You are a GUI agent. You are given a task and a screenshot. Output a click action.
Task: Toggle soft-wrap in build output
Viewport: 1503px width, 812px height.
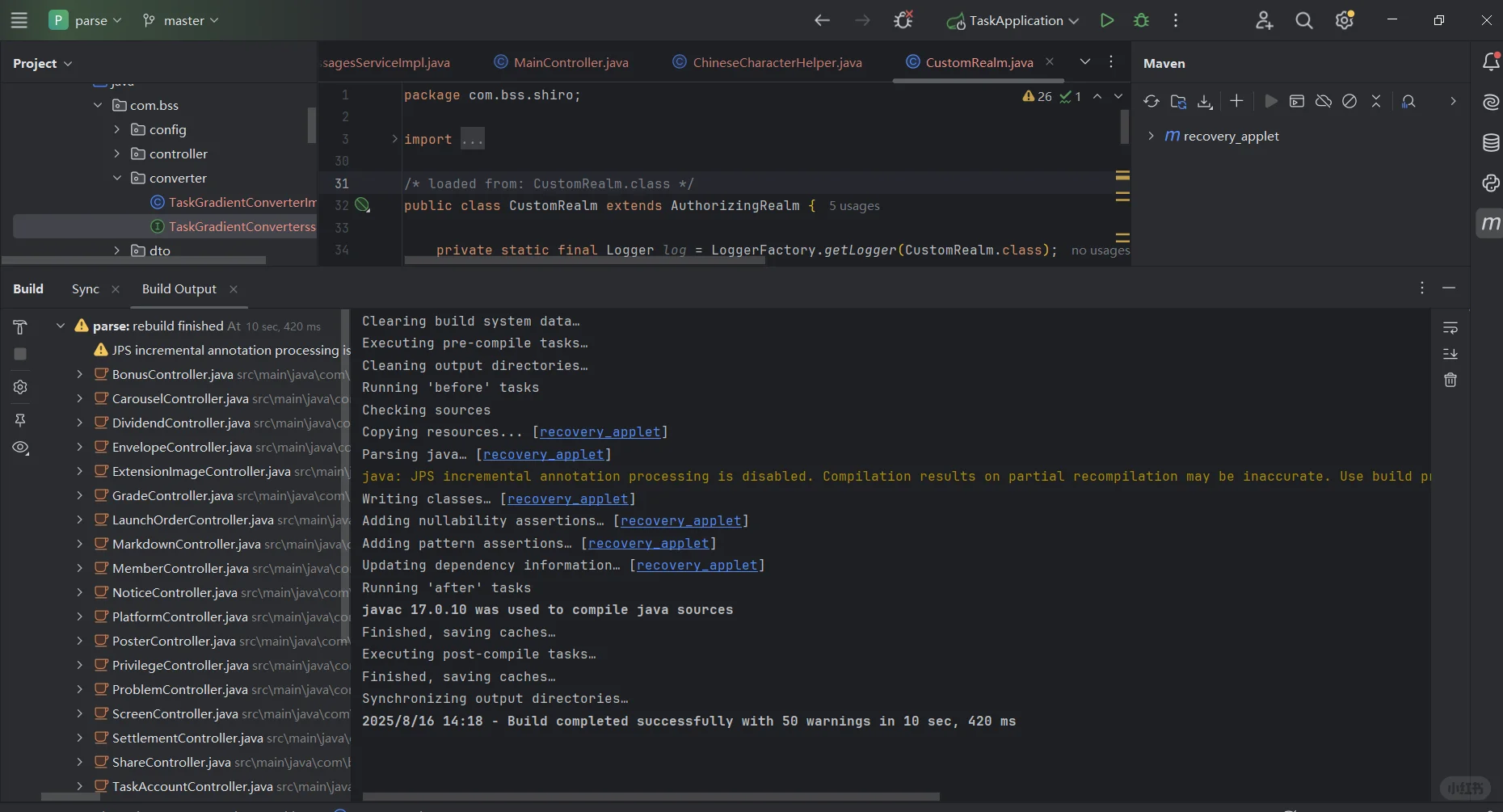click(1450, 328)
